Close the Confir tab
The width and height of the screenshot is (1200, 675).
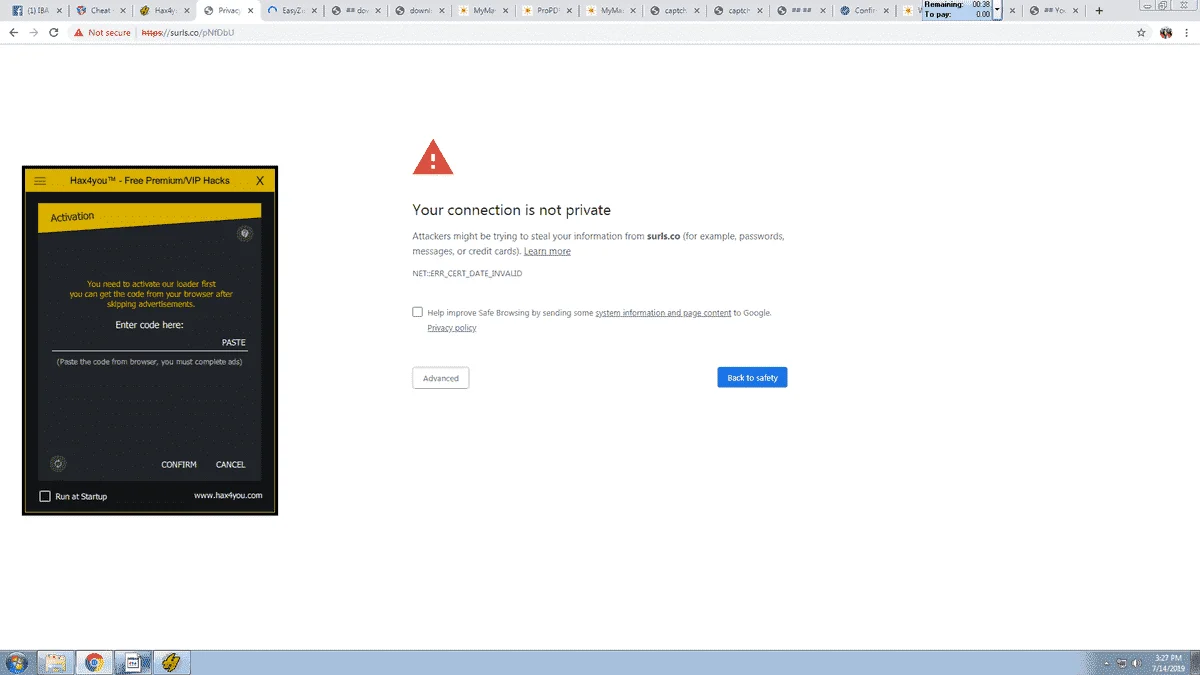[x=886, y=11]
